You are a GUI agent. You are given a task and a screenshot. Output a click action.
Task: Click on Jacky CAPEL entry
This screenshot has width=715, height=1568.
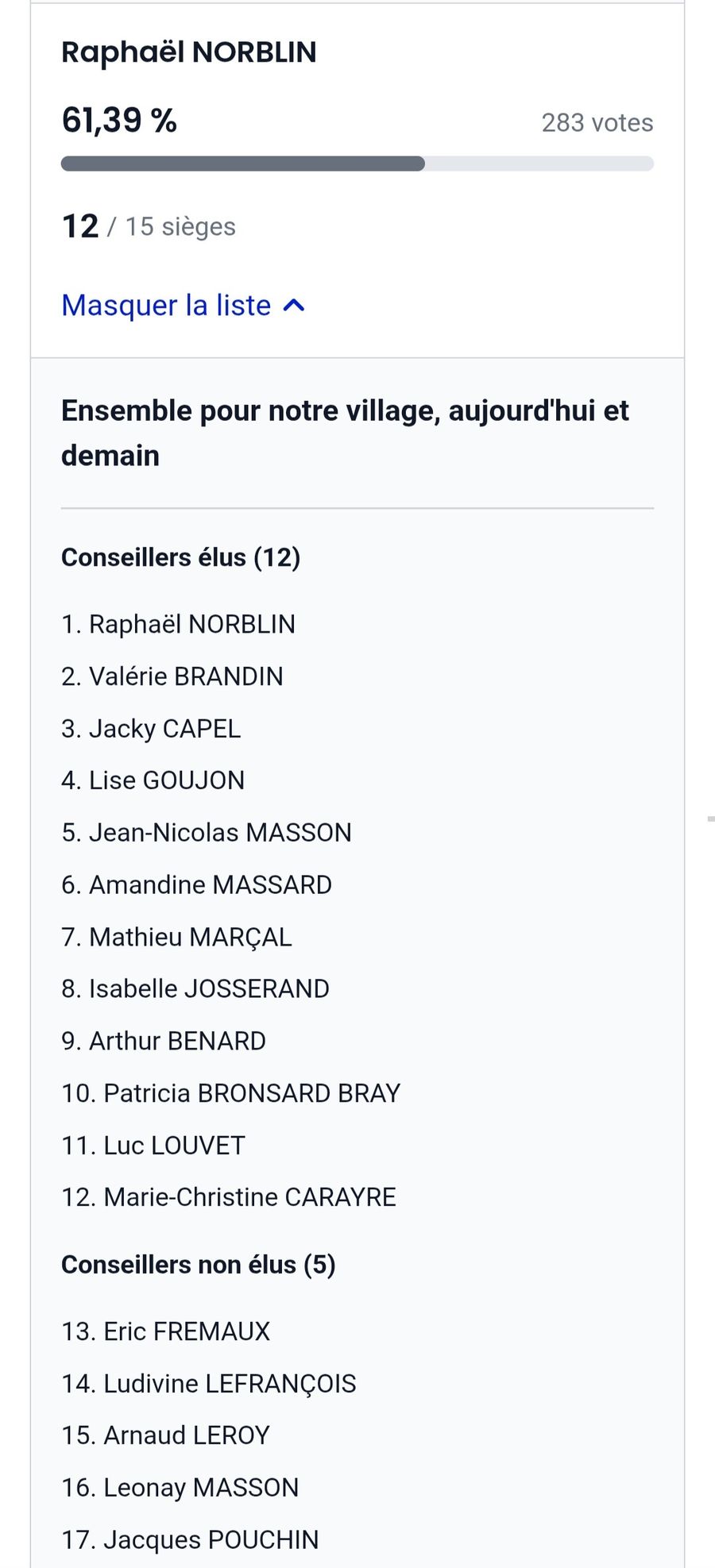point(151,729)
